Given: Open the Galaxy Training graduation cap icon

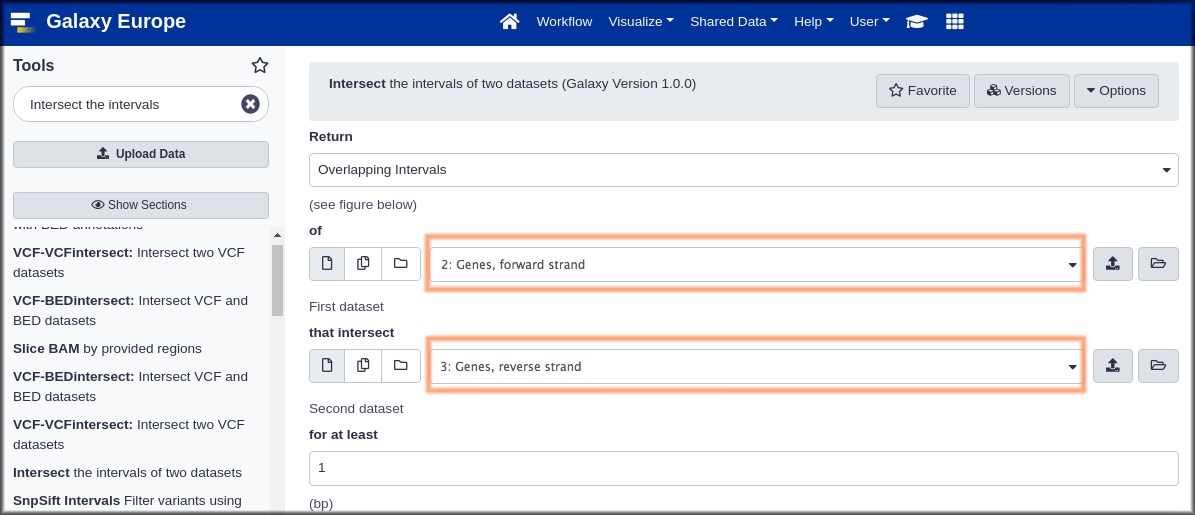Looking at the screenshot, I should (916, 21).
